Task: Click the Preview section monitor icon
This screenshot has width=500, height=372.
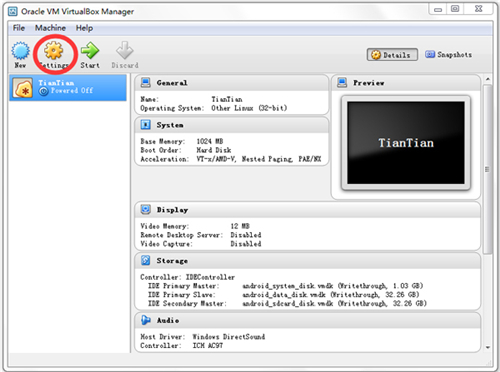Action: pyautogui.click(x=342, y=82)
